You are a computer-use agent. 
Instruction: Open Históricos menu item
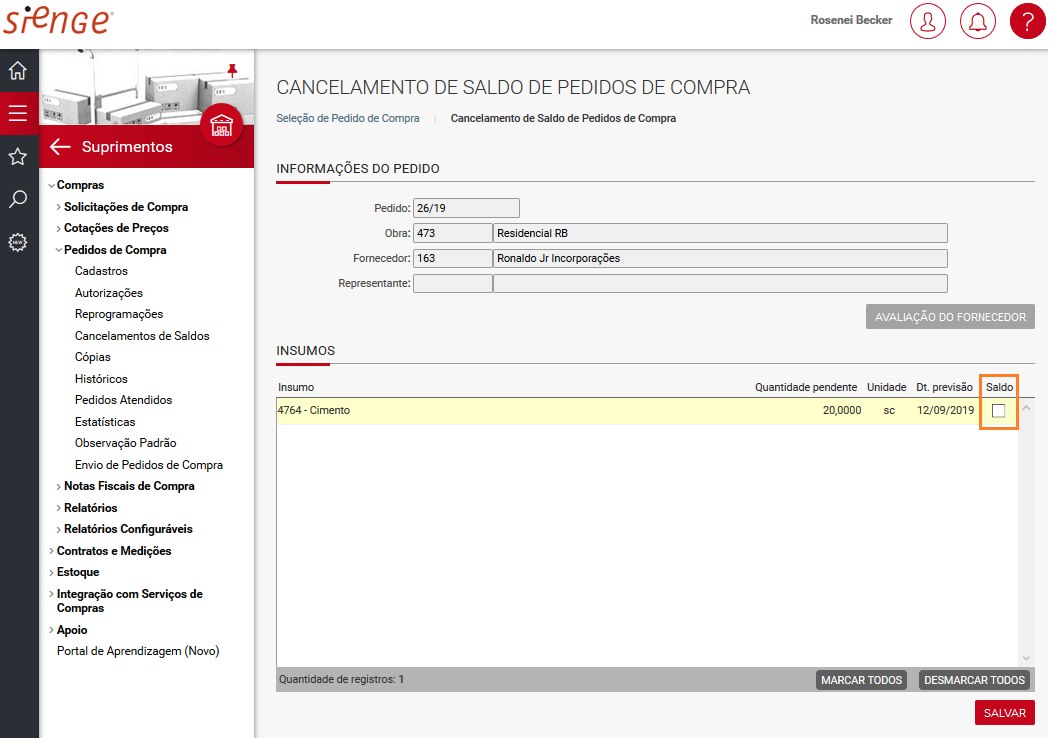(101, 379)
